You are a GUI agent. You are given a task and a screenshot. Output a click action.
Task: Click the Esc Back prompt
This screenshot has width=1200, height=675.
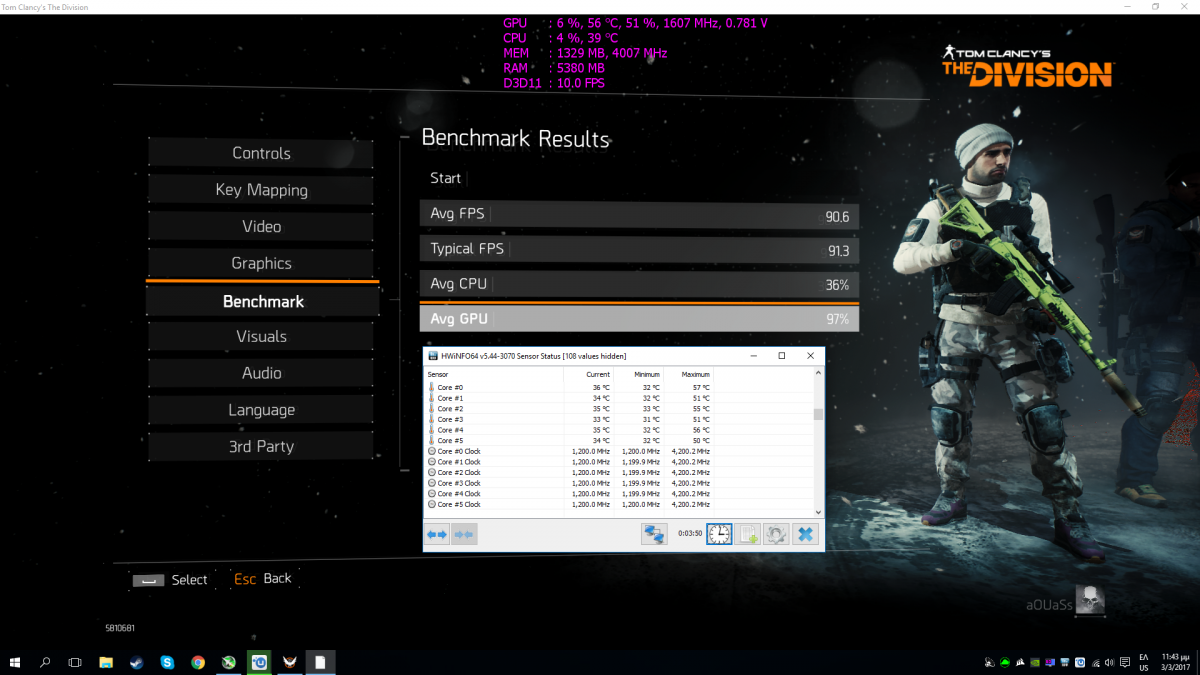[x=263, y=578]
